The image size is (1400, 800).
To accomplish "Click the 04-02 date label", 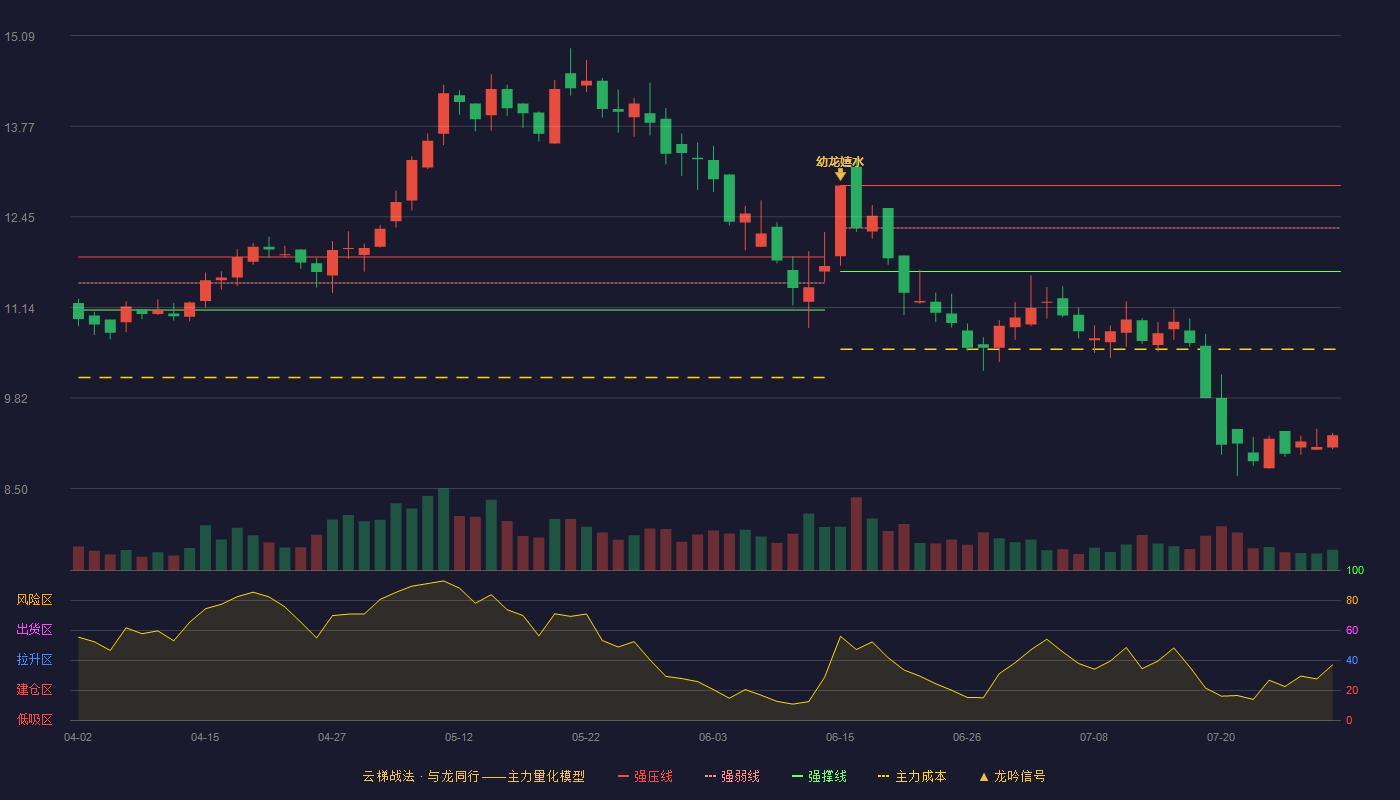I will [x=78, y=737].
